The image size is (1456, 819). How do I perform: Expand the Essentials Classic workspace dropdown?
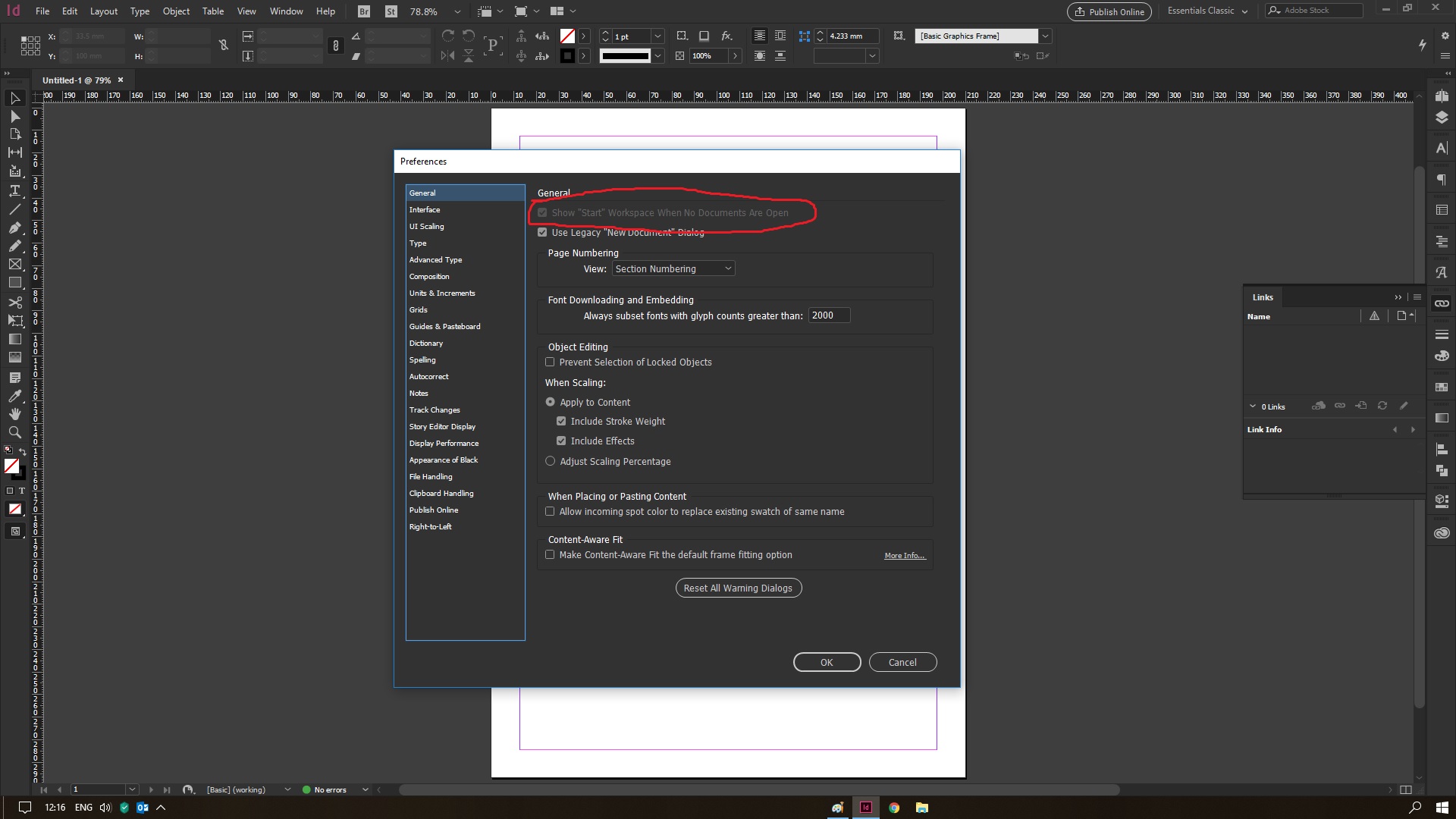click(x=1207, y=11)
